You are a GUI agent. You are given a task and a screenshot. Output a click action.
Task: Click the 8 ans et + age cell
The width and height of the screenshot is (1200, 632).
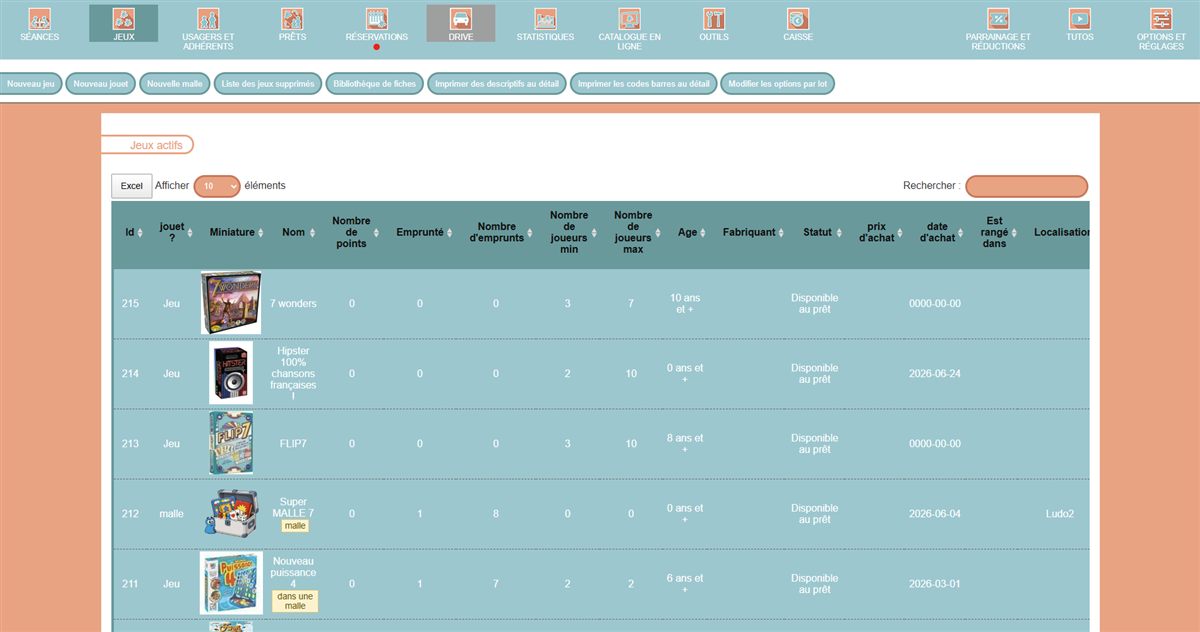(685, 444)
